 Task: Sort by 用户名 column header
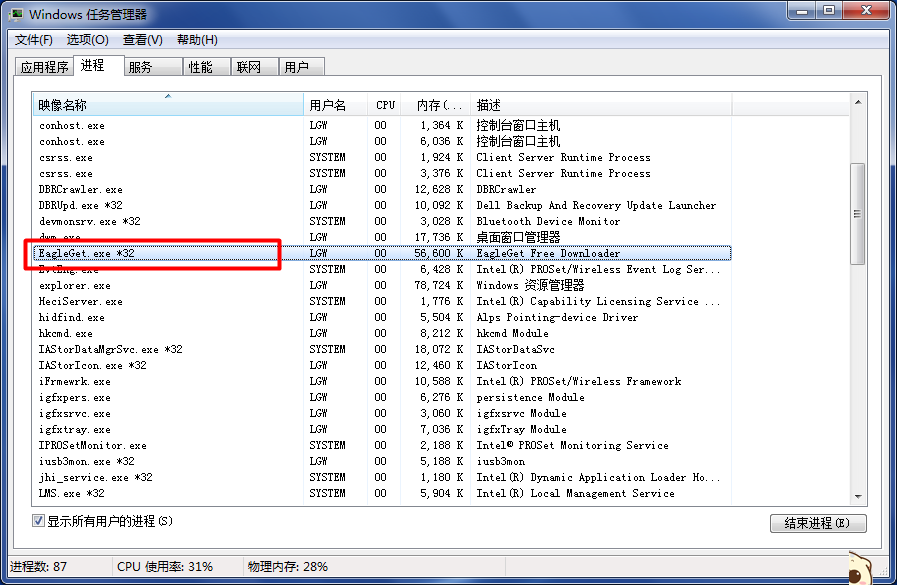tap(335, 105)
